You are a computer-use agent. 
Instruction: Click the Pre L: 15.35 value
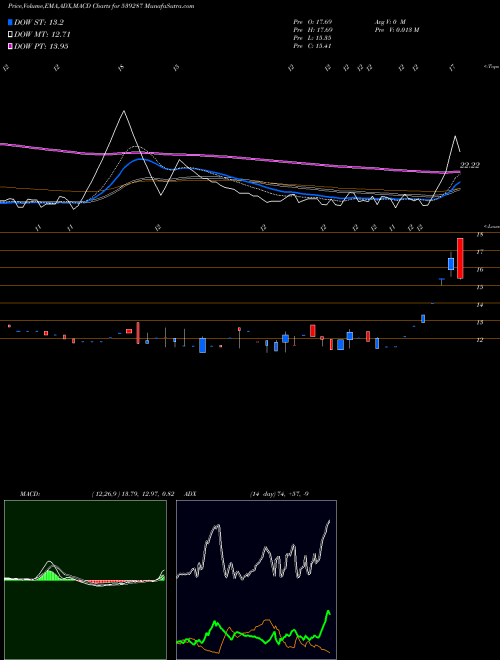click(x=313, y=38)
